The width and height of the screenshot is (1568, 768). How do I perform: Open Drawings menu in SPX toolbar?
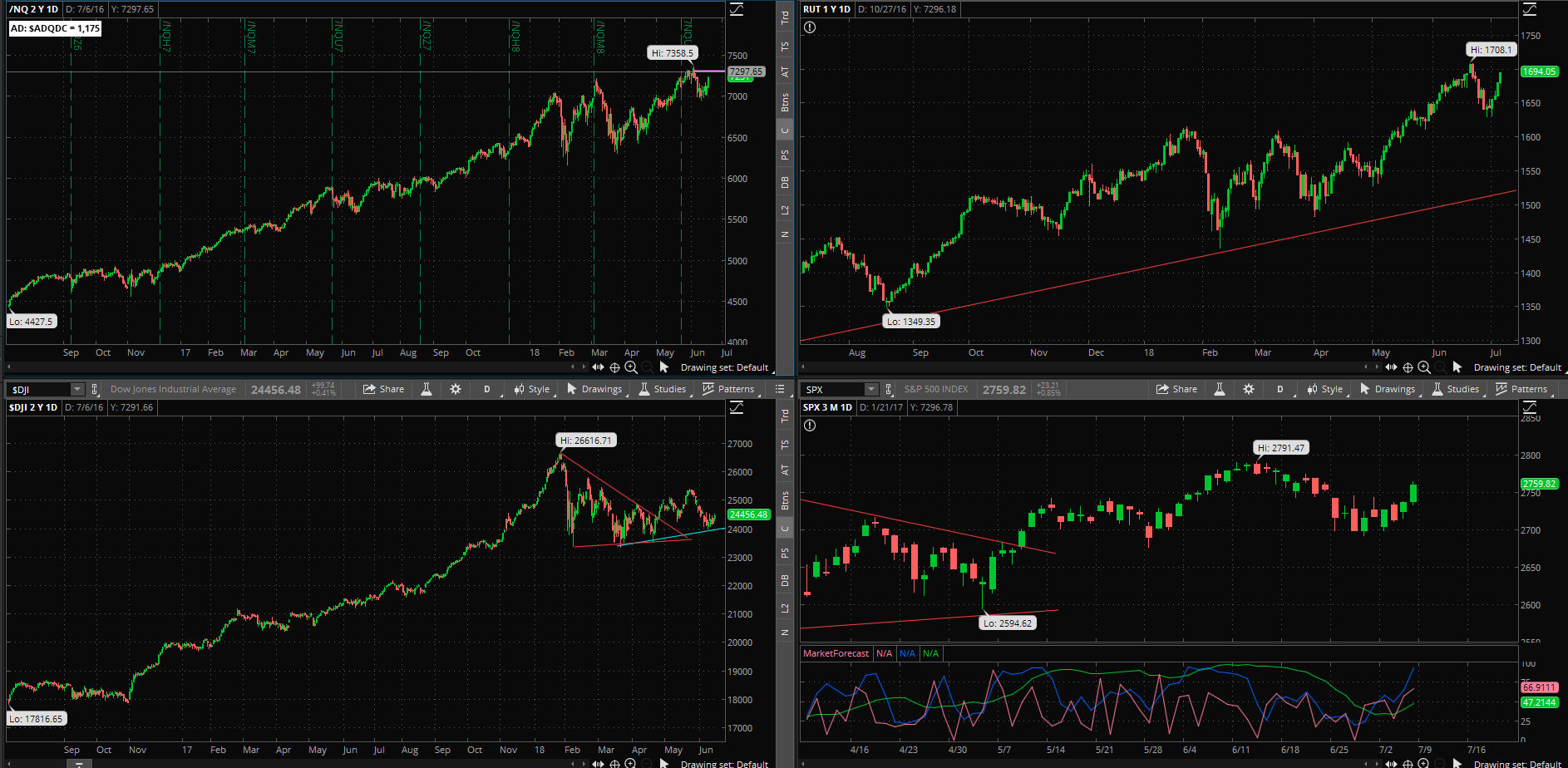pyautogui.click(x=1387, y=389)
